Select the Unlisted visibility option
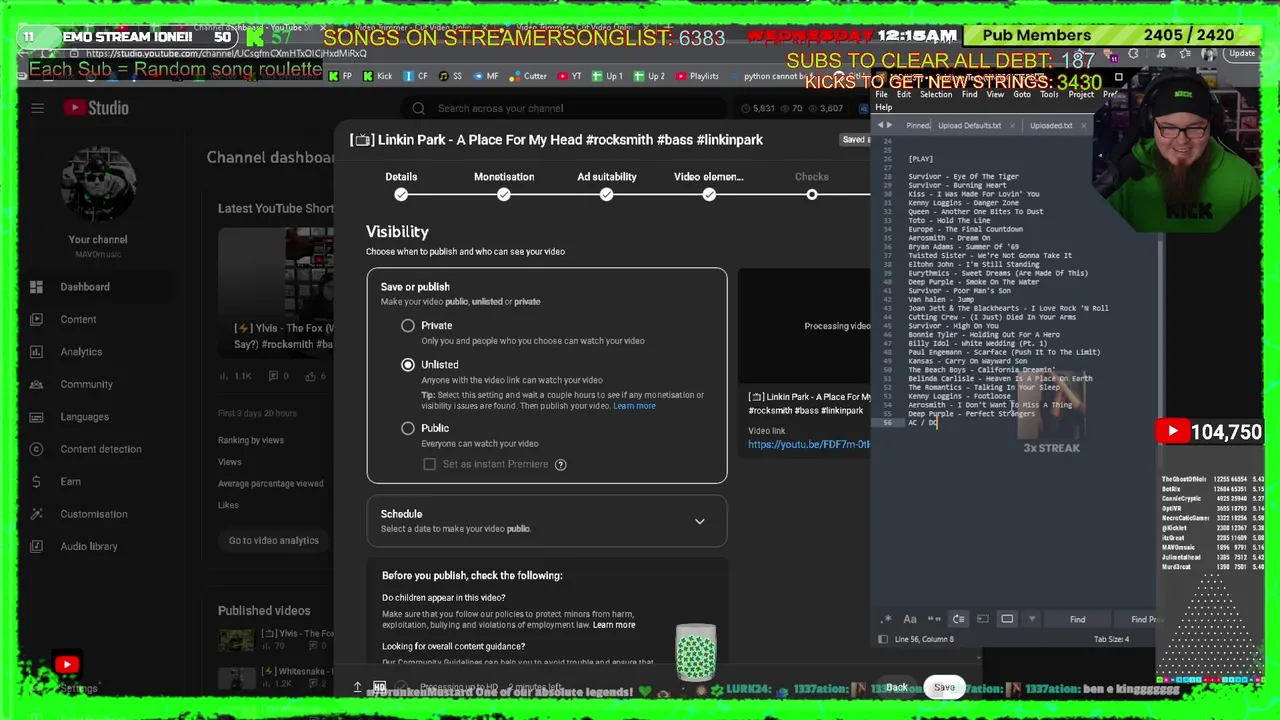Image resolution: width=1280 pixels, height=720 pixels. [x=408, y=365]
